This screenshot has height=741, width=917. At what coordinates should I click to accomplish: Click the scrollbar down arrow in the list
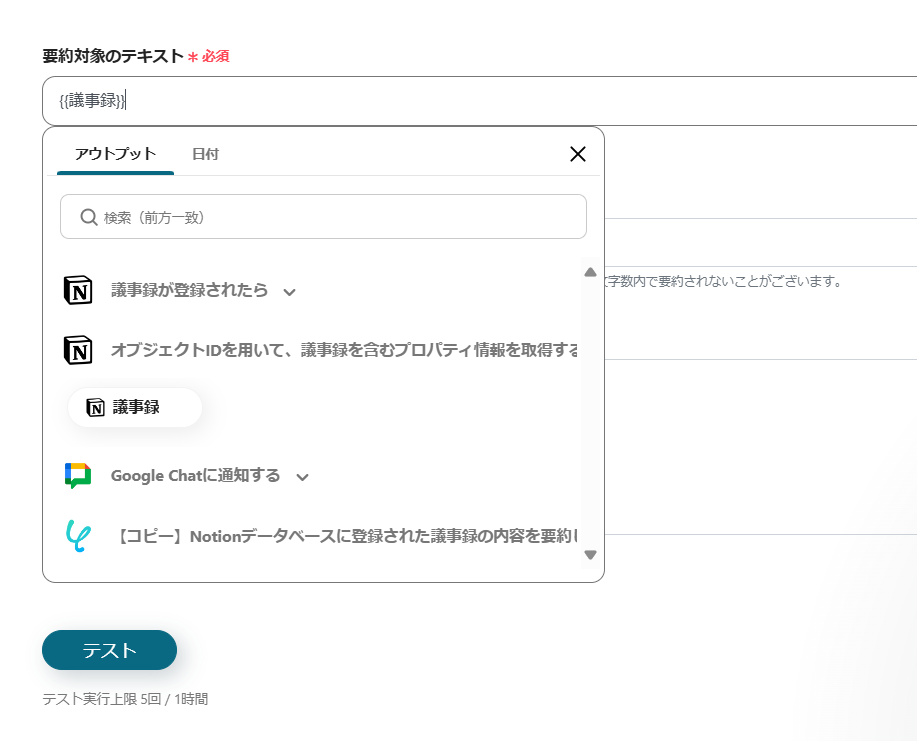tap(591, 554)
